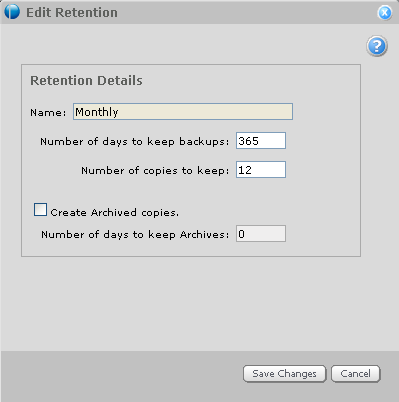Enable the Create Archived copies checkbox
The image size is (399, 402).
click(x=40, y=210)
